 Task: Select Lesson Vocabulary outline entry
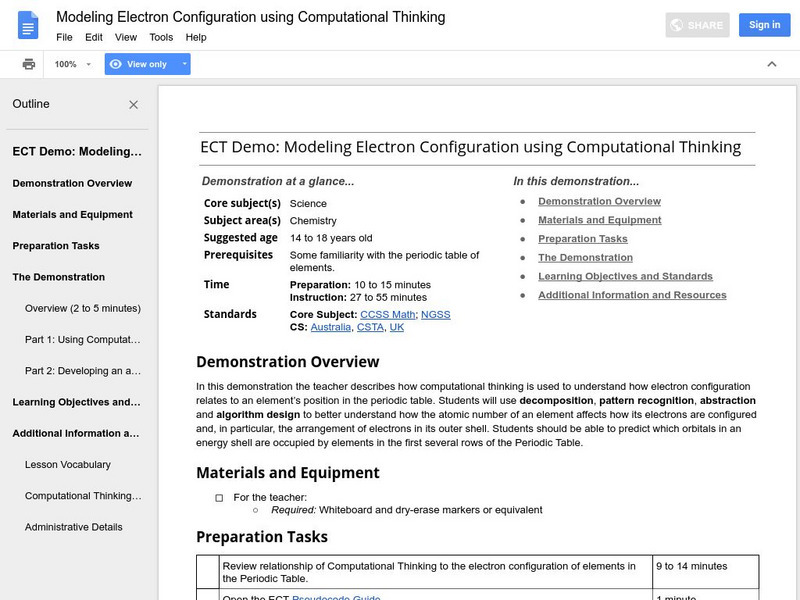[68, 464]
